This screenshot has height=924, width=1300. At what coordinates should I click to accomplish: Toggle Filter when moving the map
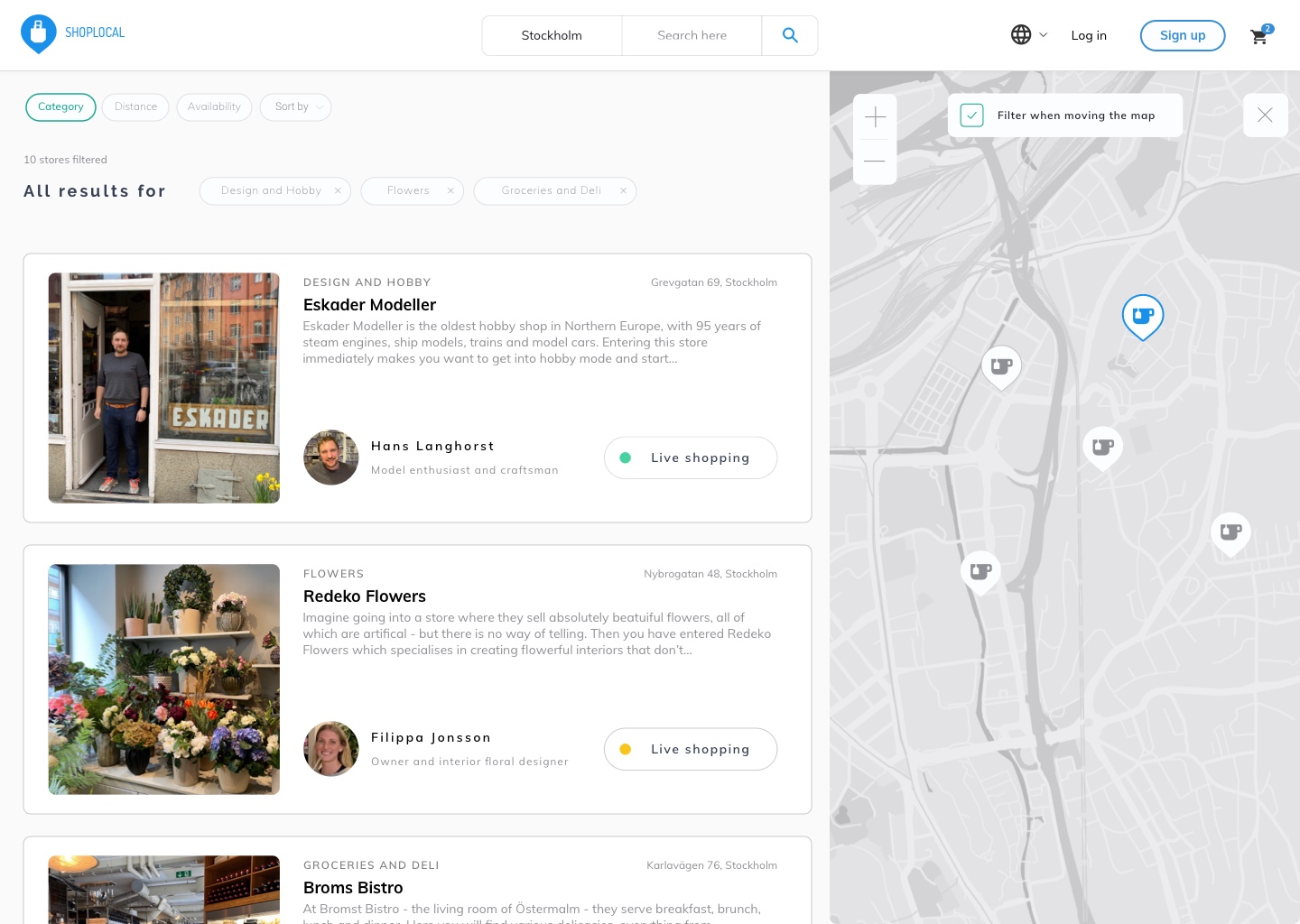(x=971, y=115)
